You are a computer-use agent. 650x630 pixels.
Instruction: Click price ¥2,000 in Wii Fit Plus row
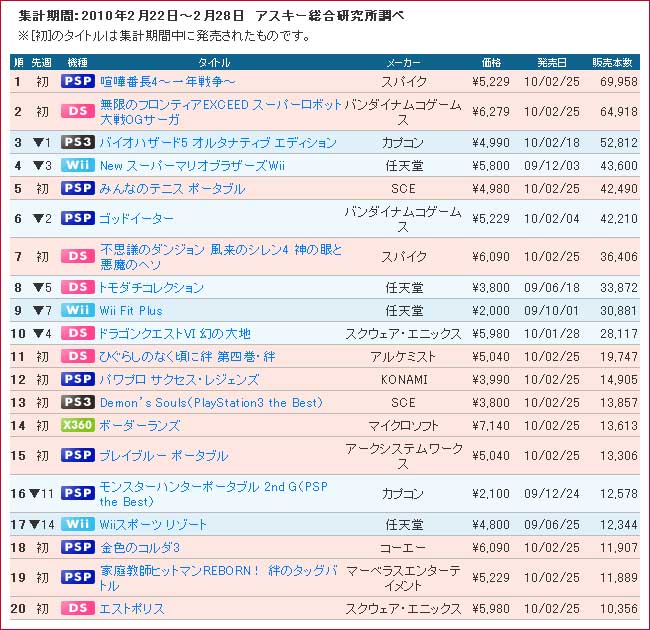[x=491, y=310]
